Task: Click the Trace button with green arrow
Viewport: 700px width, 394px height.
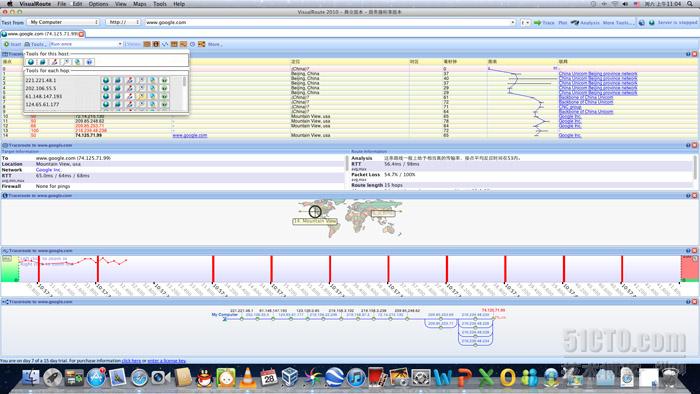Action: (544, 22)
